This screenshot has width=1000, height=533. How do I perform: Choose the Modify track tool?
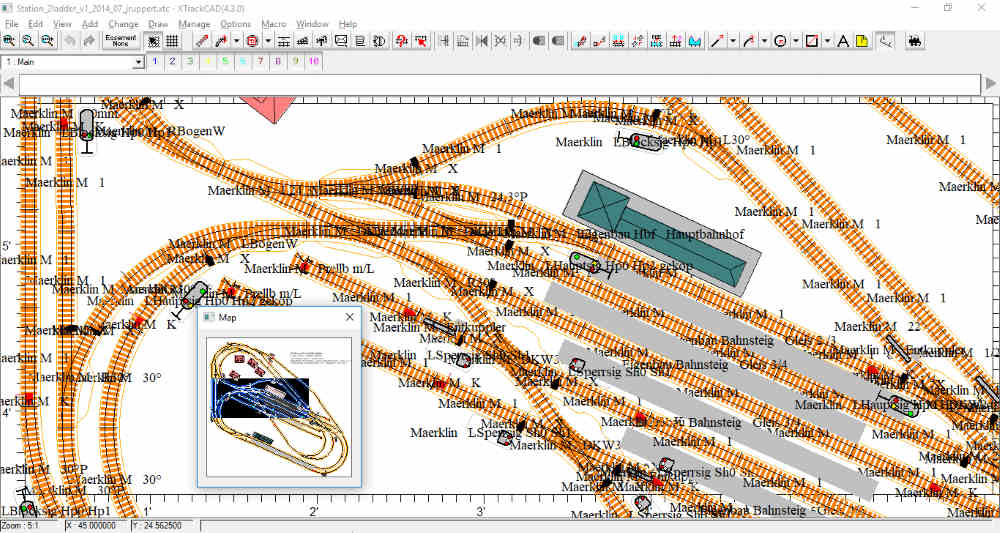580,41
